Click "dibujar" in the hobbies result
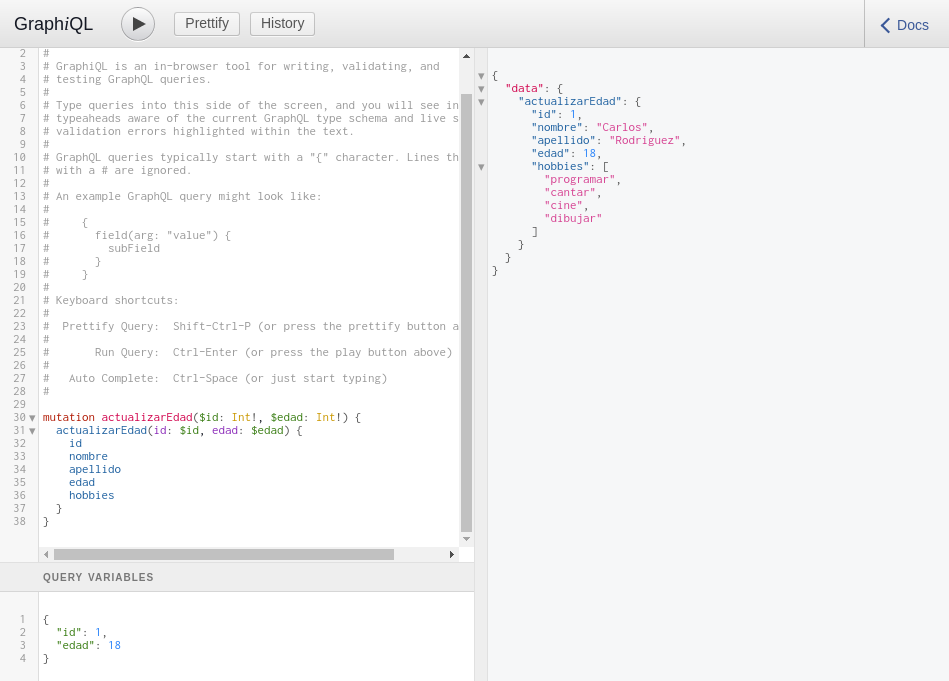 click(x=573, y=219)
